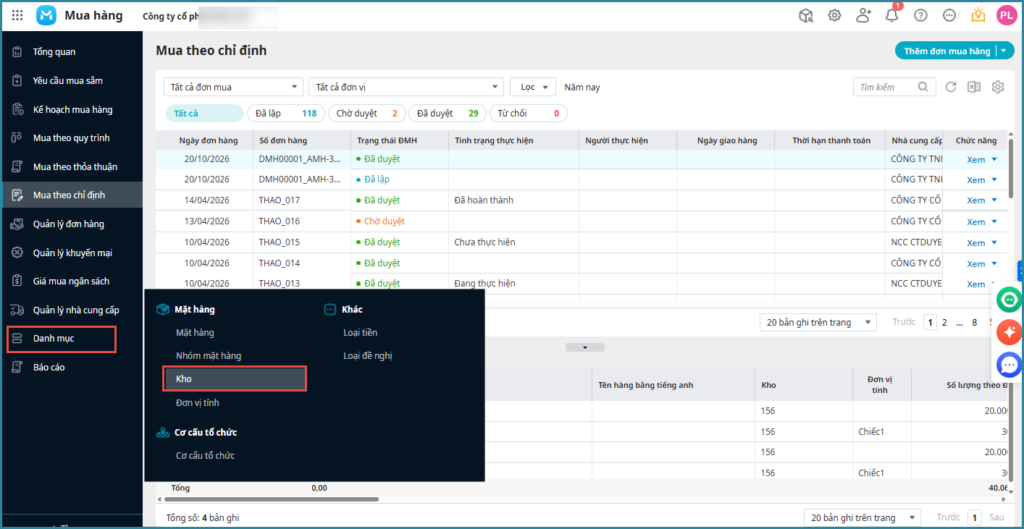The image size is (1024, 529).
Task: Select 'Nhóm mặt hàng' menu entry
Action: coord(208,355)
